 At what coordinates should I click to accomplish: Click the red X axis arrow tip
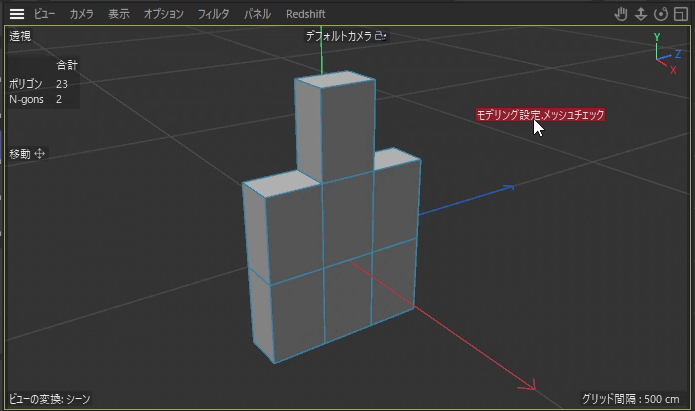529,385
